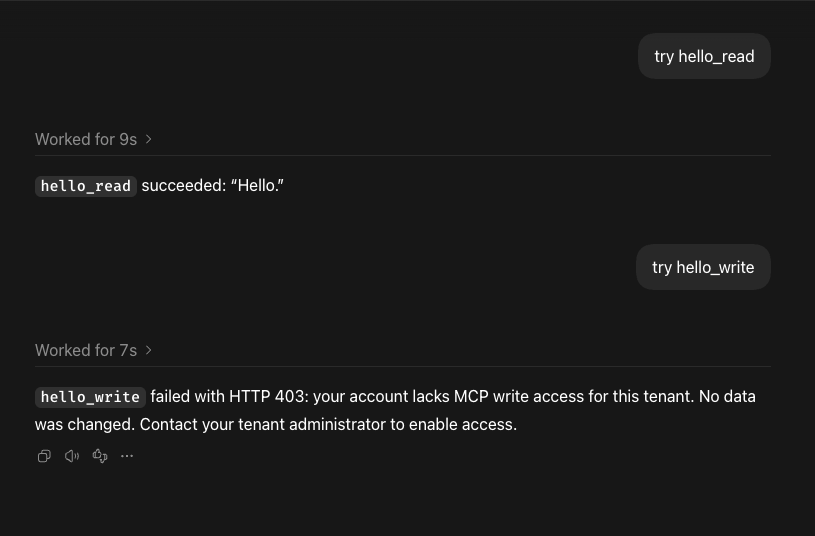The width and height of the screenshot is (815, 536).
Task: Click the hello_write inline code chip
Action: 90,397
